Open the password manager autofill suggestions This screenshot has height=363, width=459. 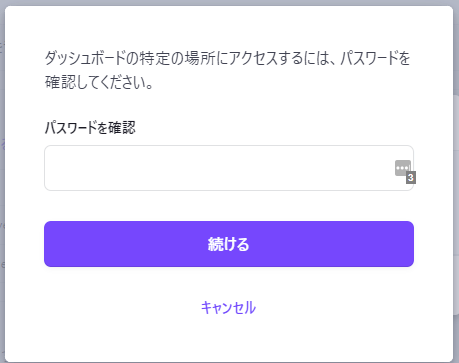(403, 168)
